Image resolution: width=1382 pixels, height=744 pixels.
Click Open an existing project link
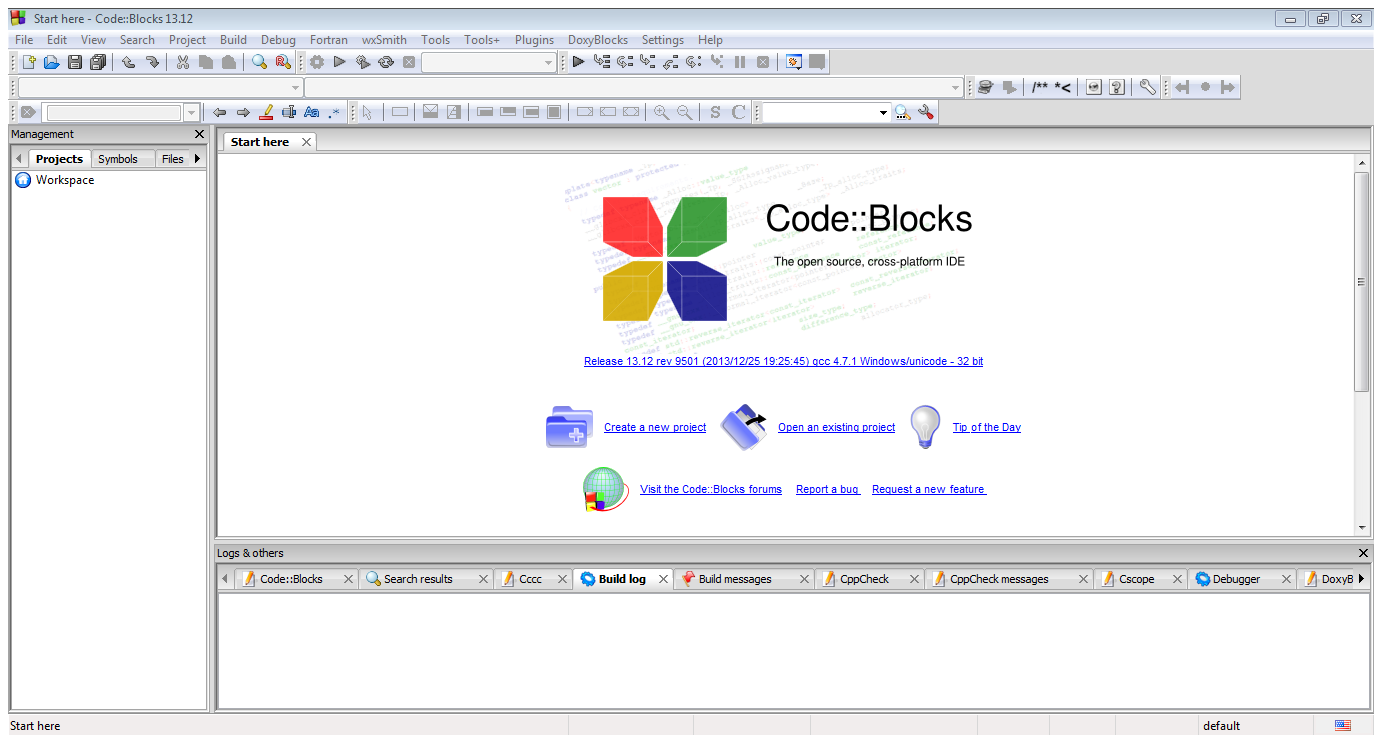click(x=837, y=427)
